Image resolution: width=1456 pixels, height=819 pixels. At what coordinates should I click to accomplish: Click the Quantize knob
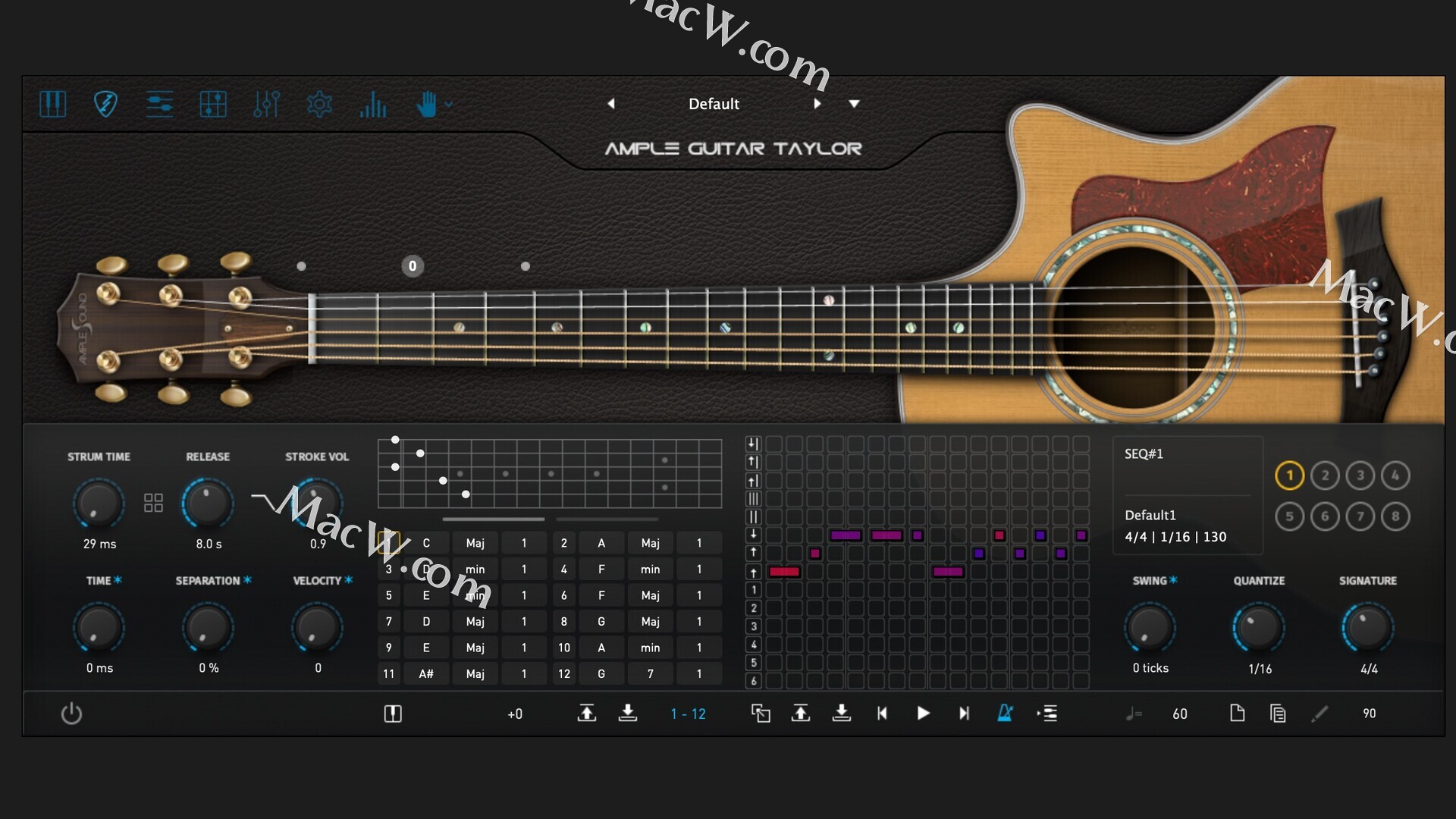click(x=1259, y=627)
